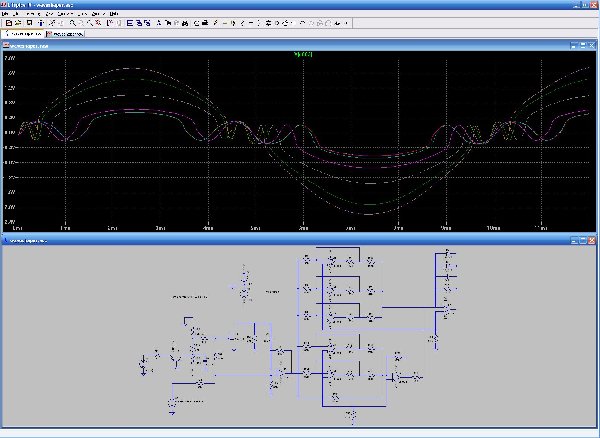Image resolution: width=600 pixels, height=438 pixels.
Task: Select the SPICE Directive .op icon
Action: 346,23
